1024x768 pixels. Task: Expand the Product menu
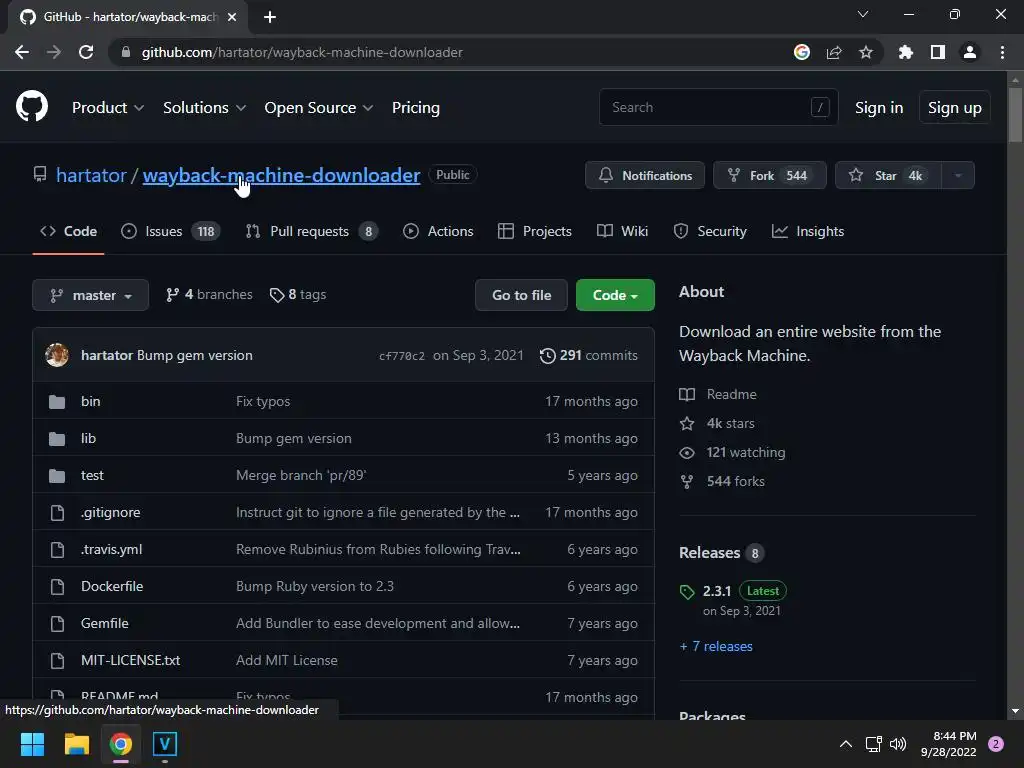[x=108, y=108]
